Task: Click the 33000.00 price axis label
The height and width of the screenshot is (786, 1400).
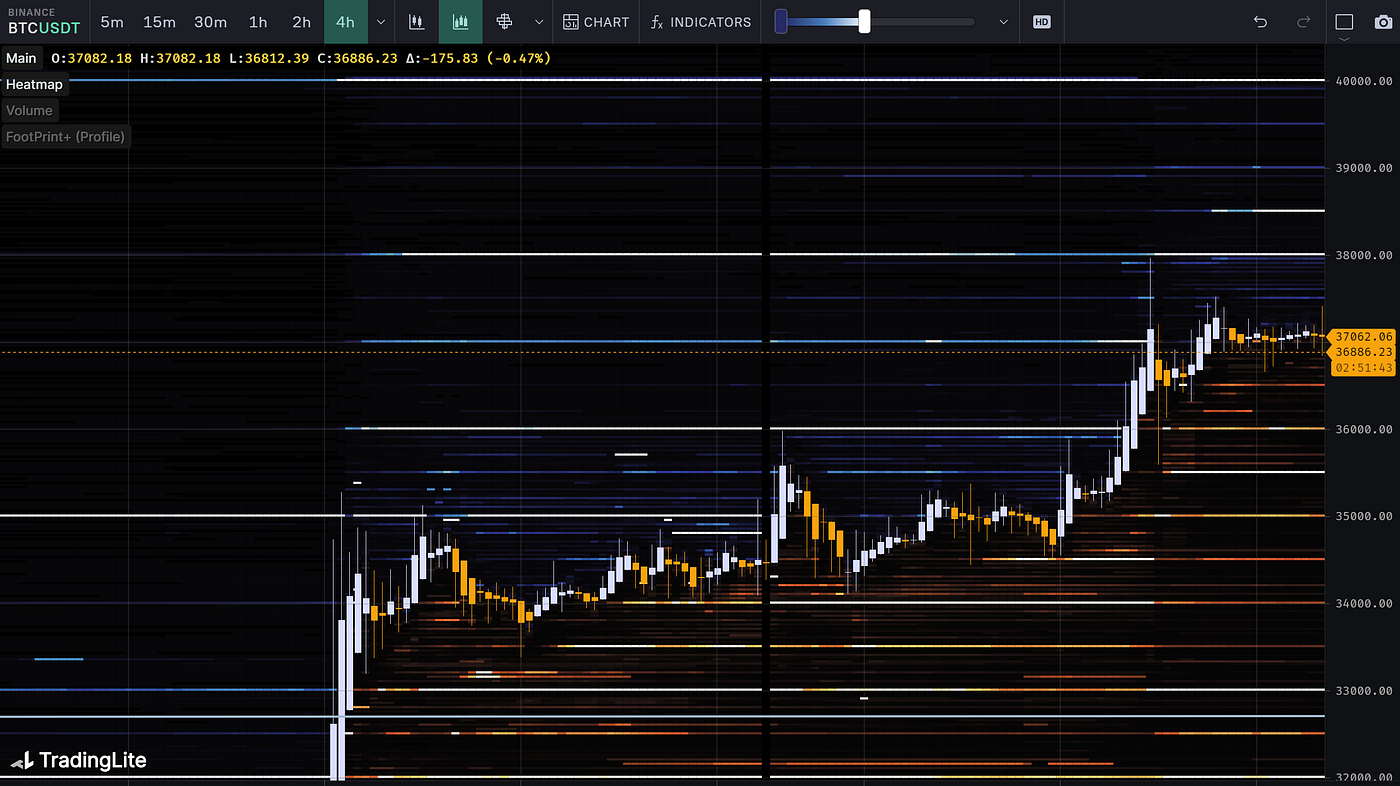Action: [x=1364, y=690]
